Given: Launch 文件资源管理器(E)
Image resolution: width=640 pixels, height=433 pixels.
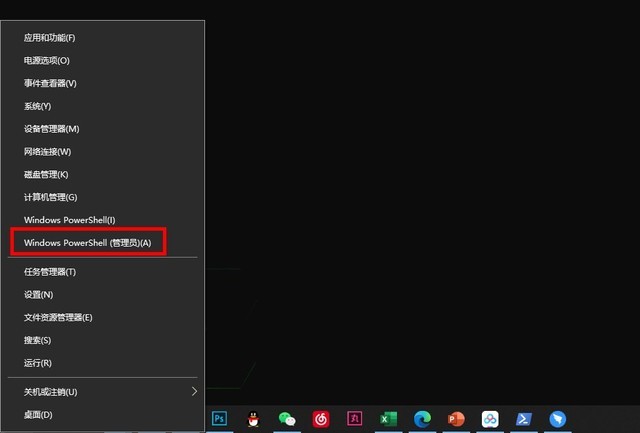Looking at the screenshot, I should 103,318.
